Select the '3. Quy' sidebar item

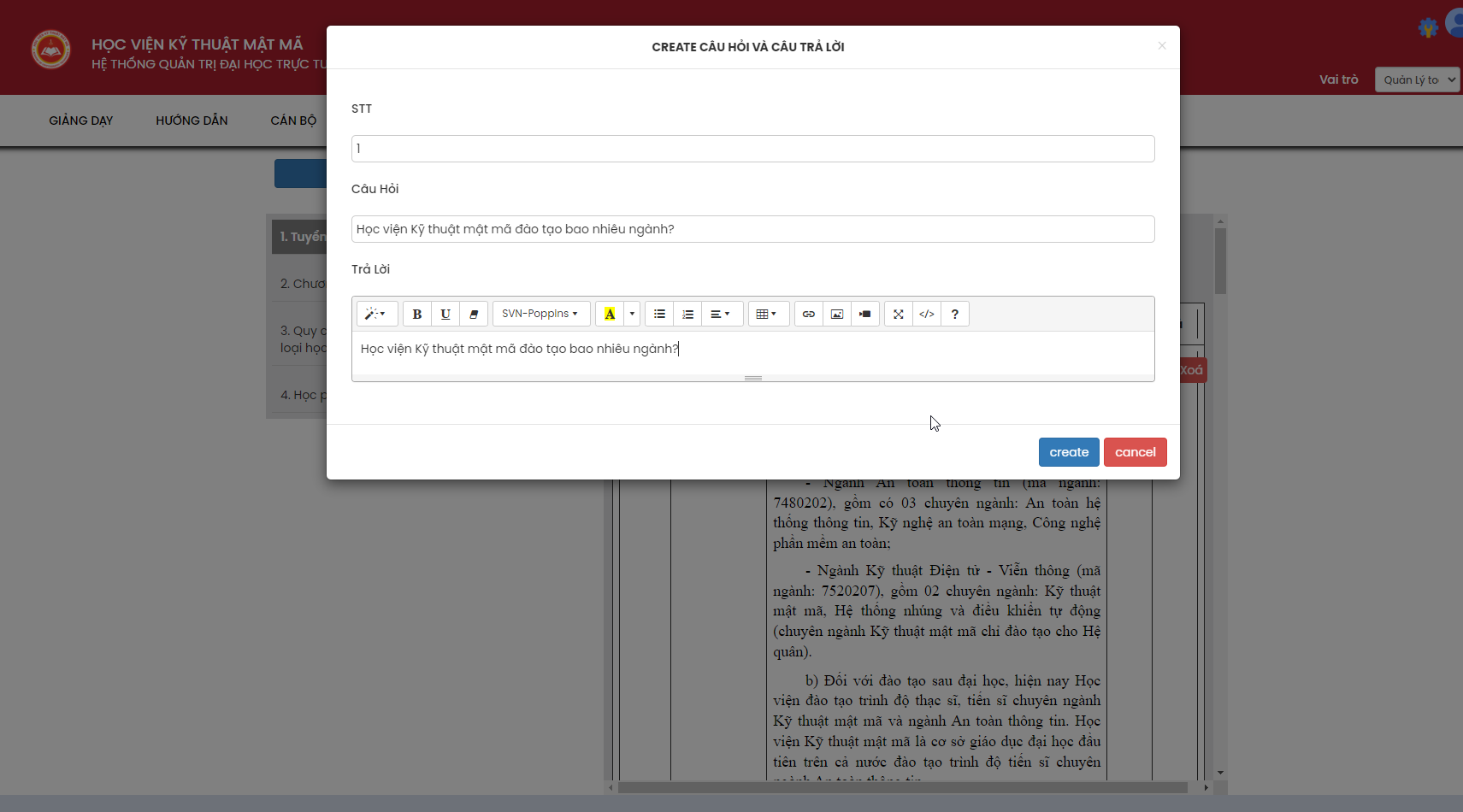pyautogui.click(x=299, y=339)
